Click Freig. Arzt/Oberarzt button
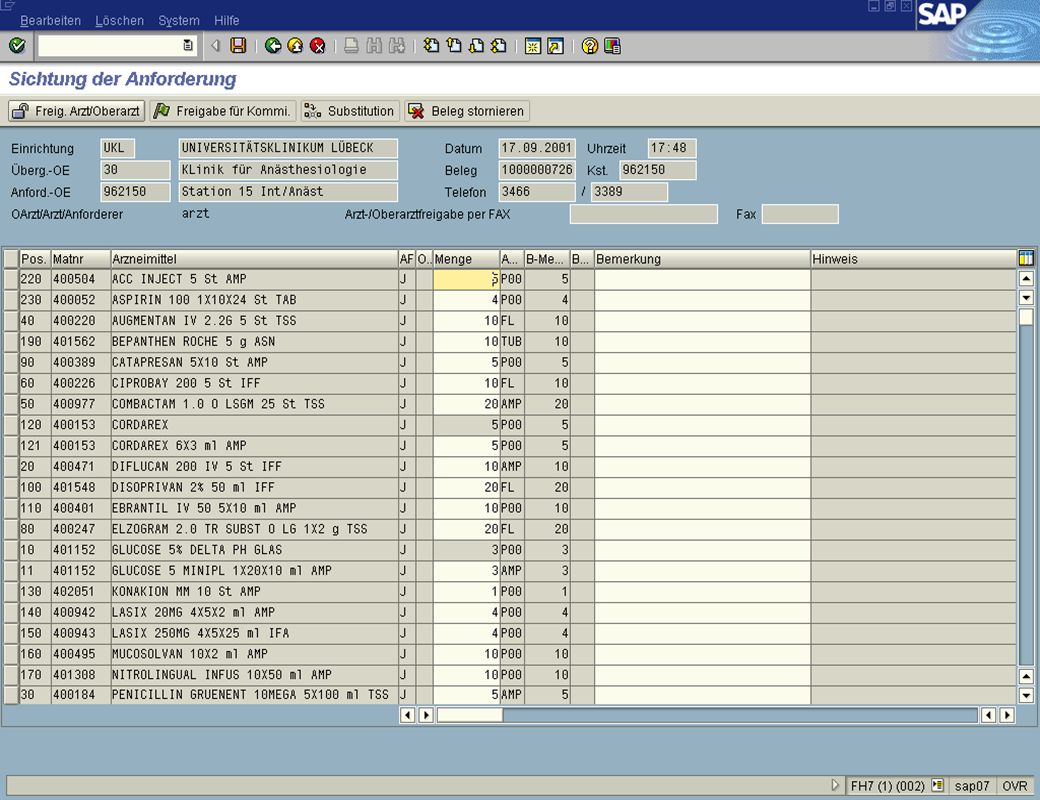This screenshot has width=1040, height=800. pyautogui.click(x=77, y=111)
